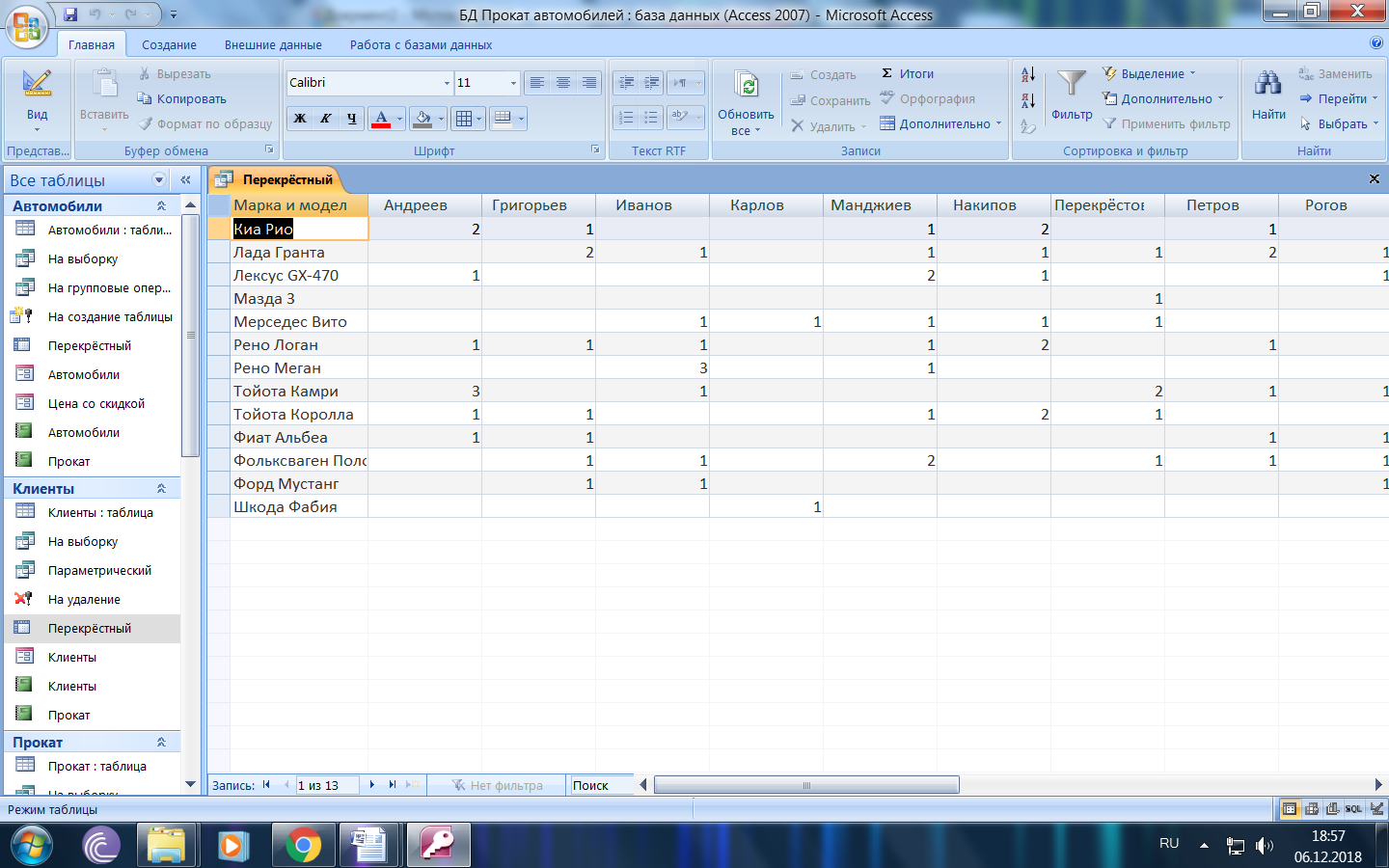Click the Фильтр funnel icon

pos(1072,85)
